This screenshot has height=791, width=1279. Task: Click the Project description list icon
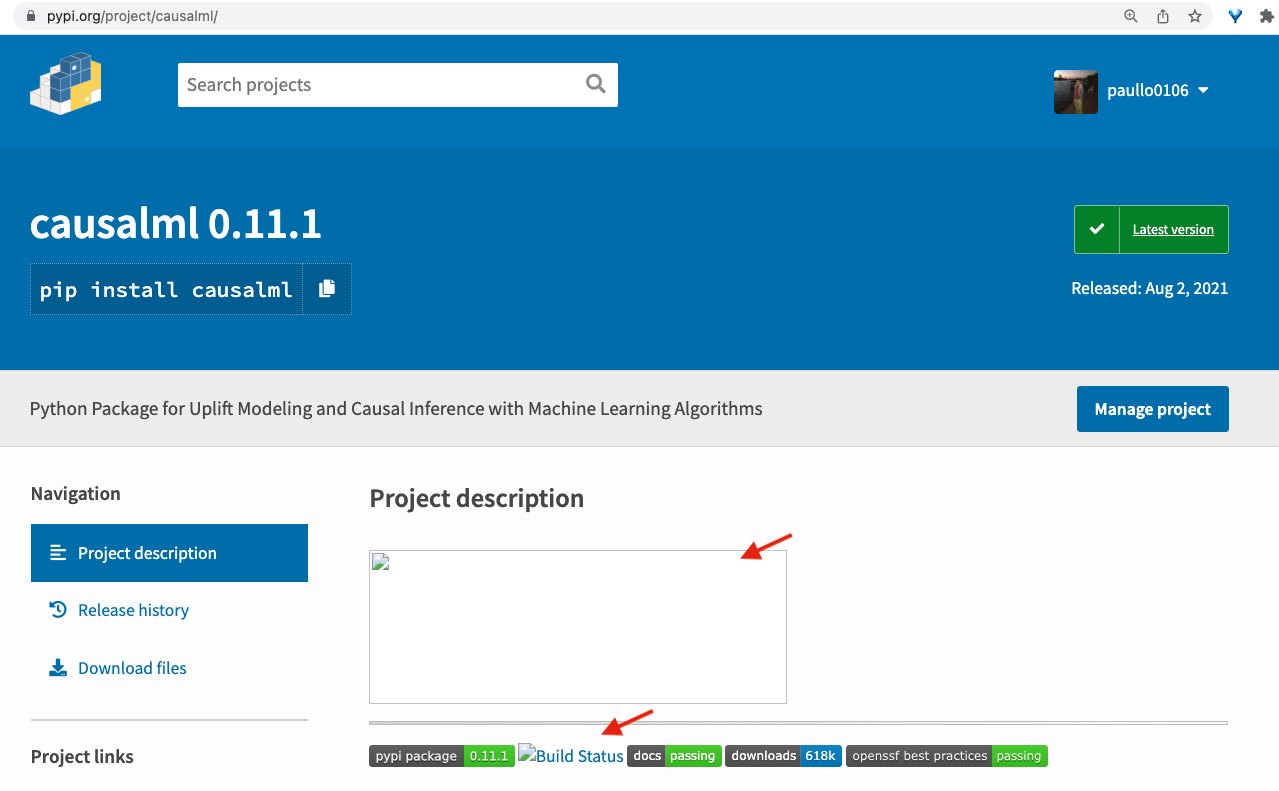57,552
